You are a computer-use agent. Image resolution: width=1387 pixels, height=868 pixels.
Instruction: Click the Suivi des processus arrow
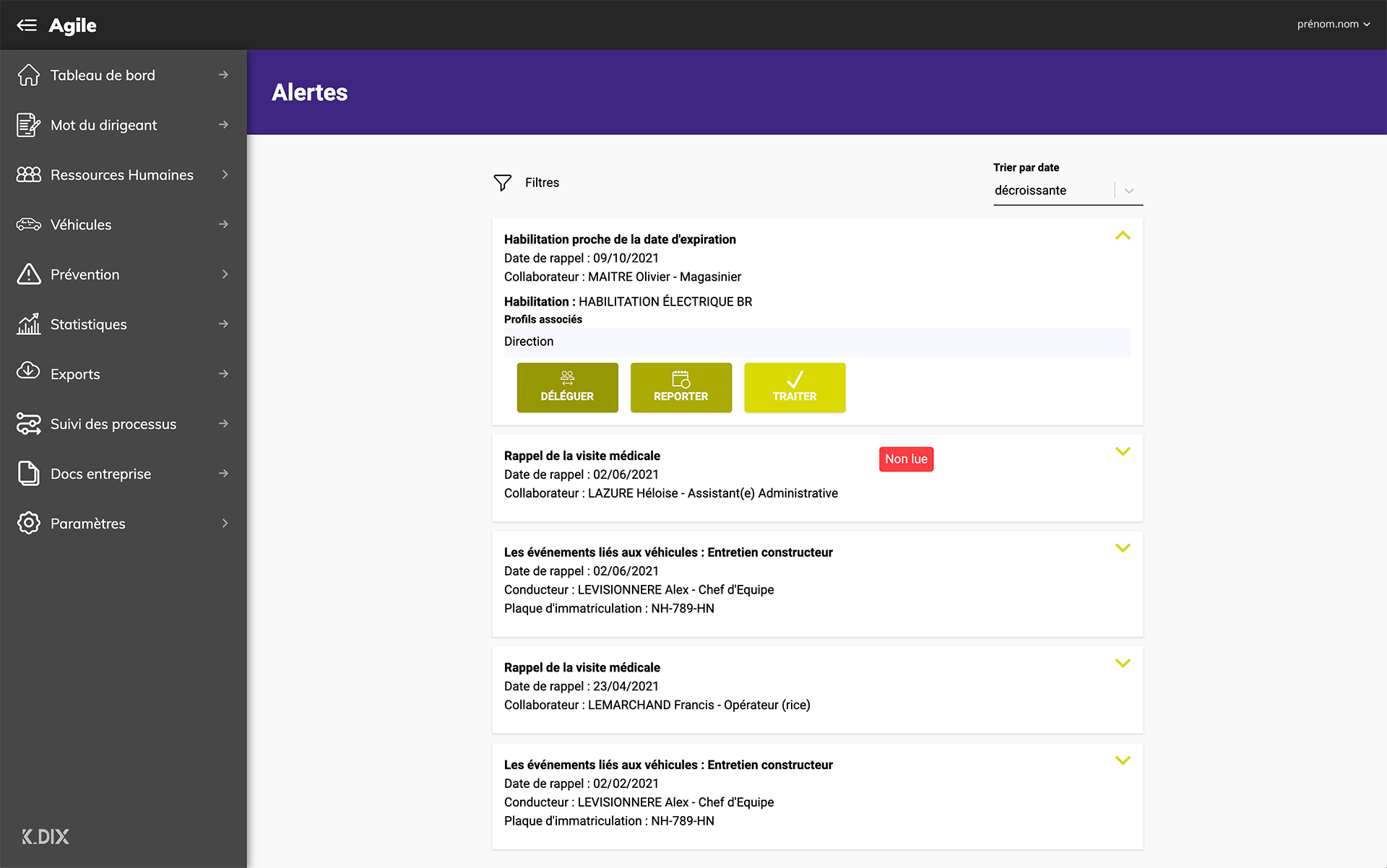224,424
